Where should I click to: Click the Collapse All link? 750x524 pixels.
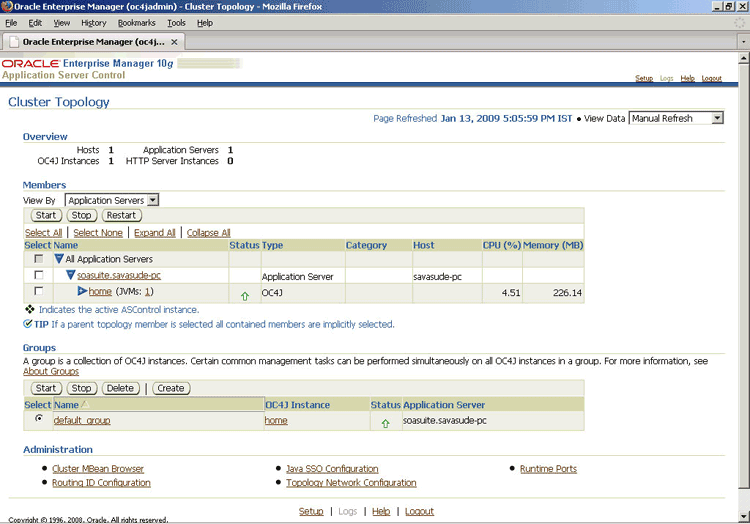(x=209, y=232)
